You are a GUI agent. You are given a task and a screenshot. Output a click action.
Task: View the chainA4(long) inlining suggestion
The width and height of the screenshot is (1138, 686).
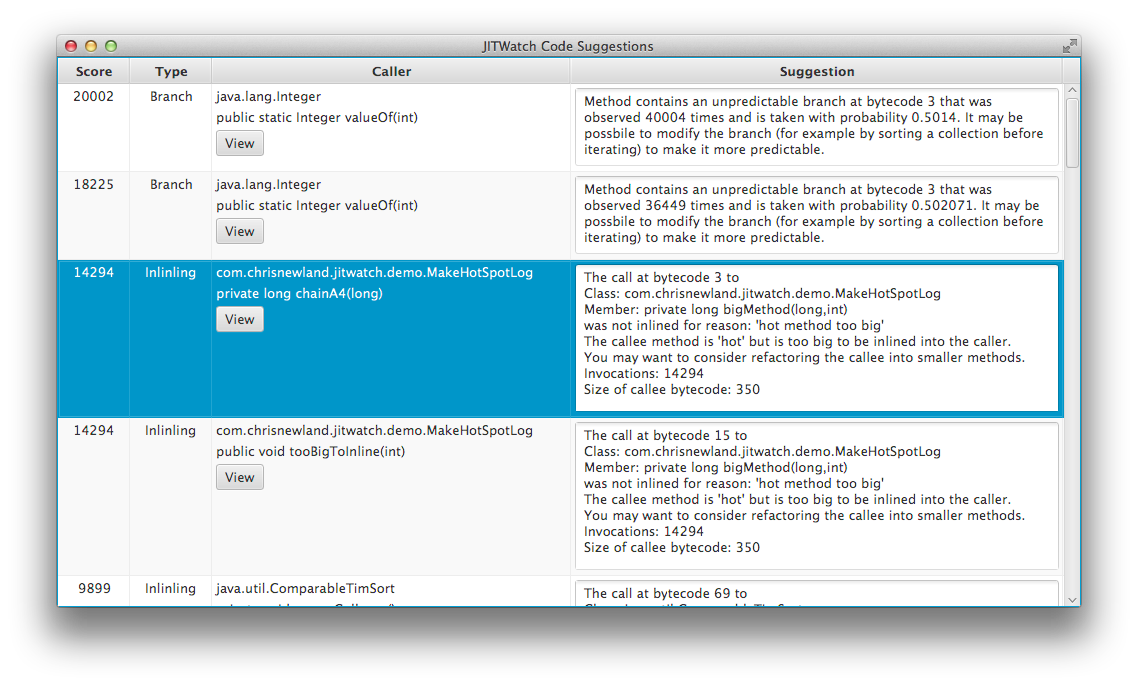[x=239, y=319]
